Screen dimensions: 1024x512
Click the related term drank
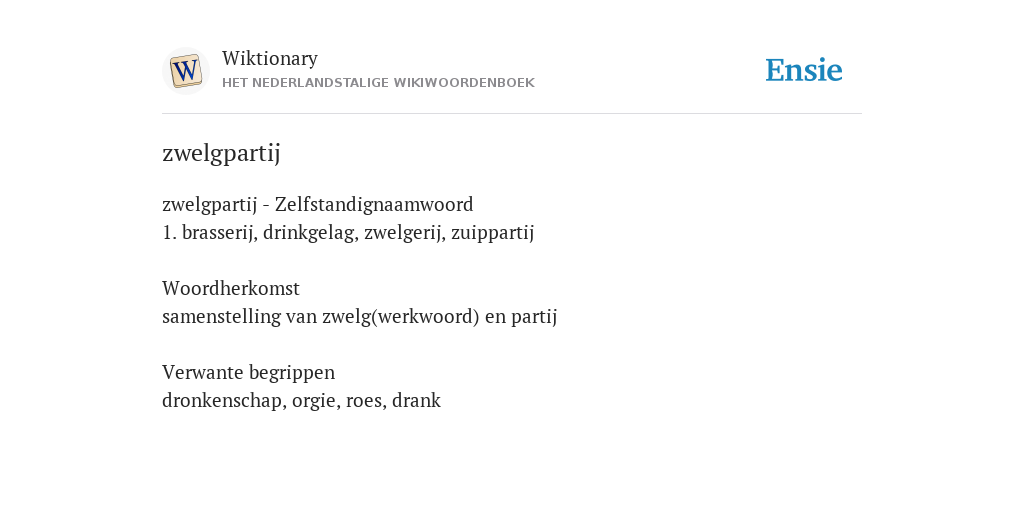pos(417,400)
